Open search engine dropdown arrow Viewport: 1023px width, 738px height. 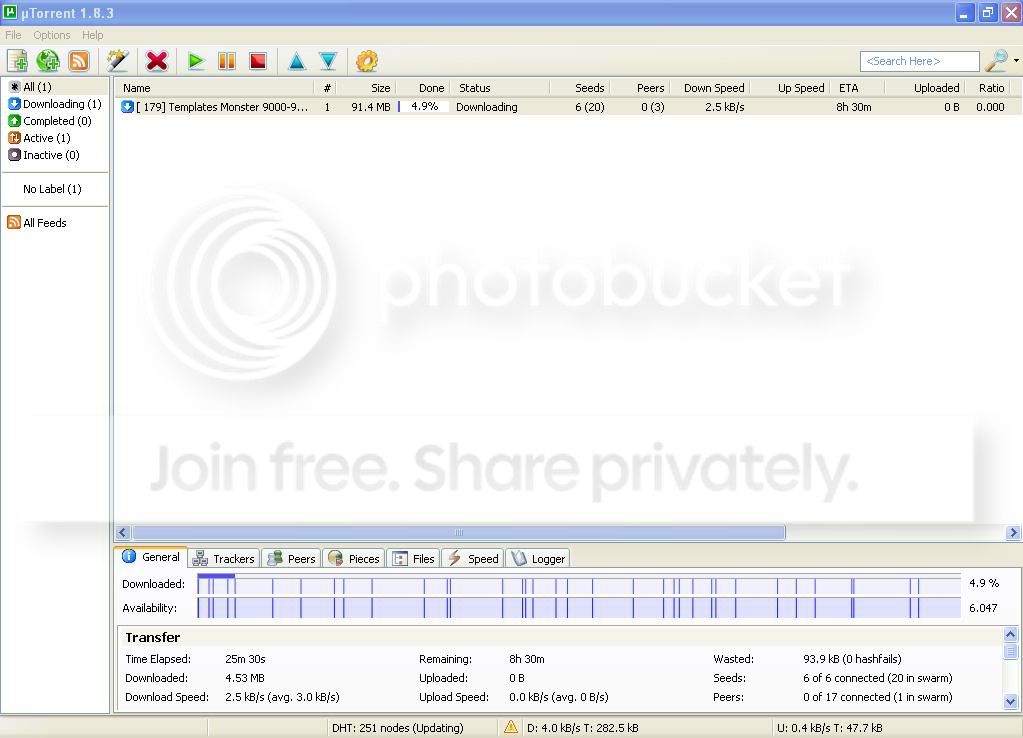pos(1016,61)
